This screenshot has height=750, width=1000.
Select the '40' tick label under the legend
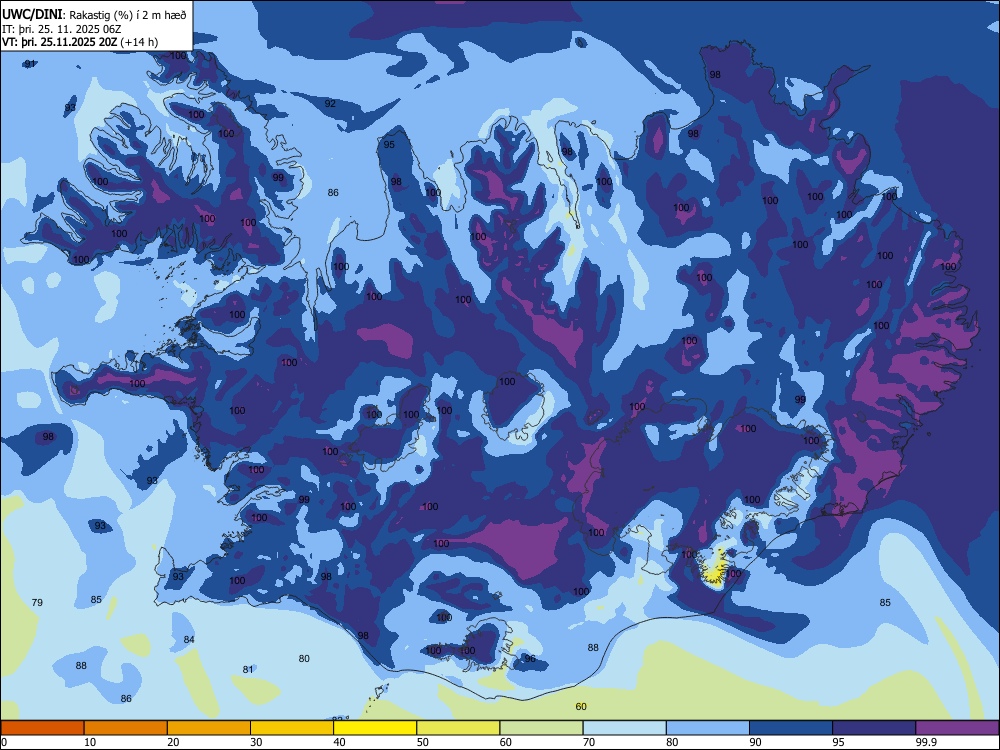point(339,742)
